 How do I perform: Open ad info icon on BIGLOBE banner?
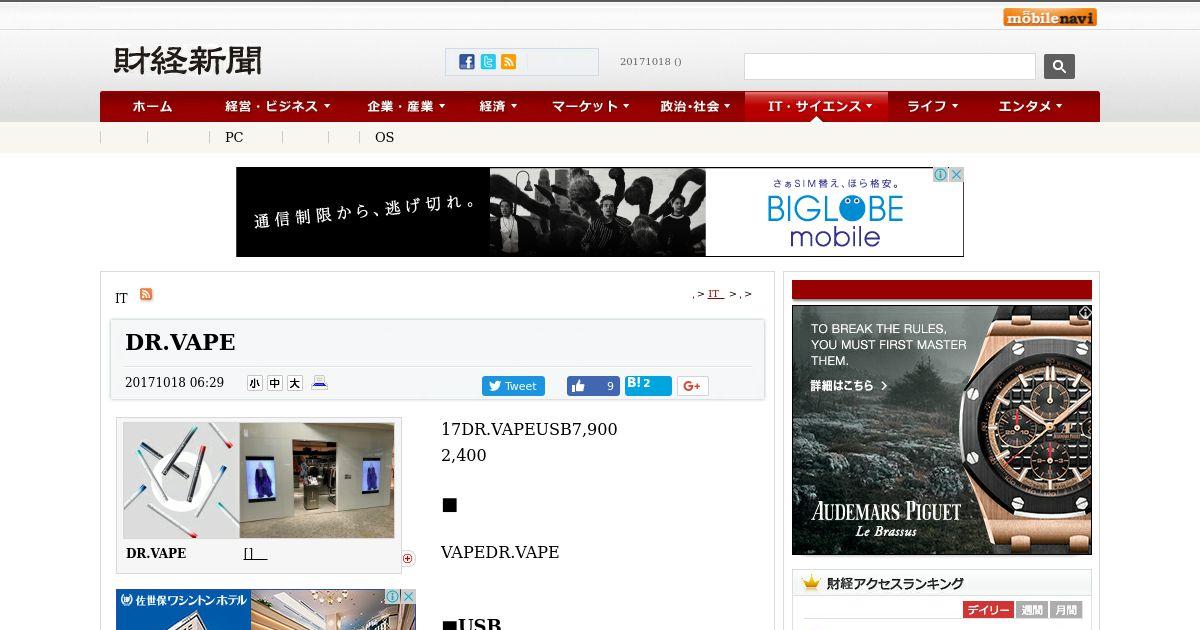[x=941, y=175]
